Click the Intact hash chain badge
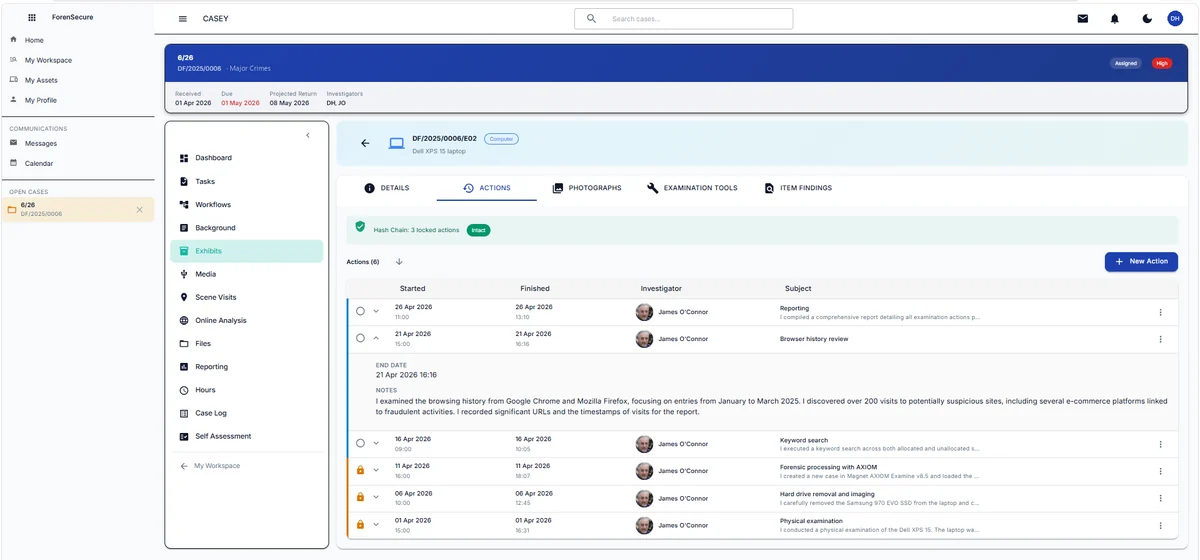Viewport: 1200px width, 560px height. (x=478, y=230)
